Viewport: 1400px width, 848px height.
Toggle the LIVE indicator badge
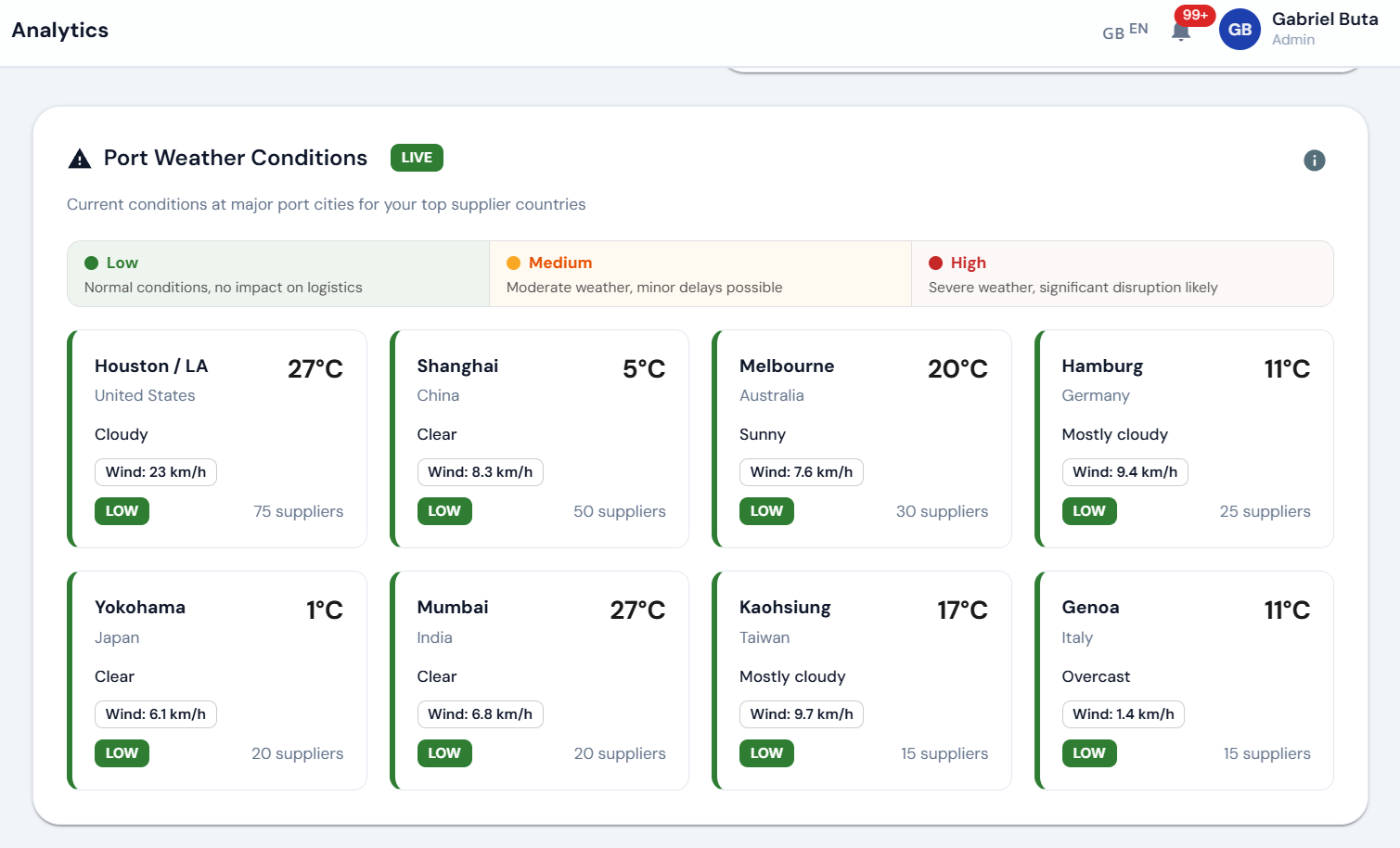tap(416, 158)
